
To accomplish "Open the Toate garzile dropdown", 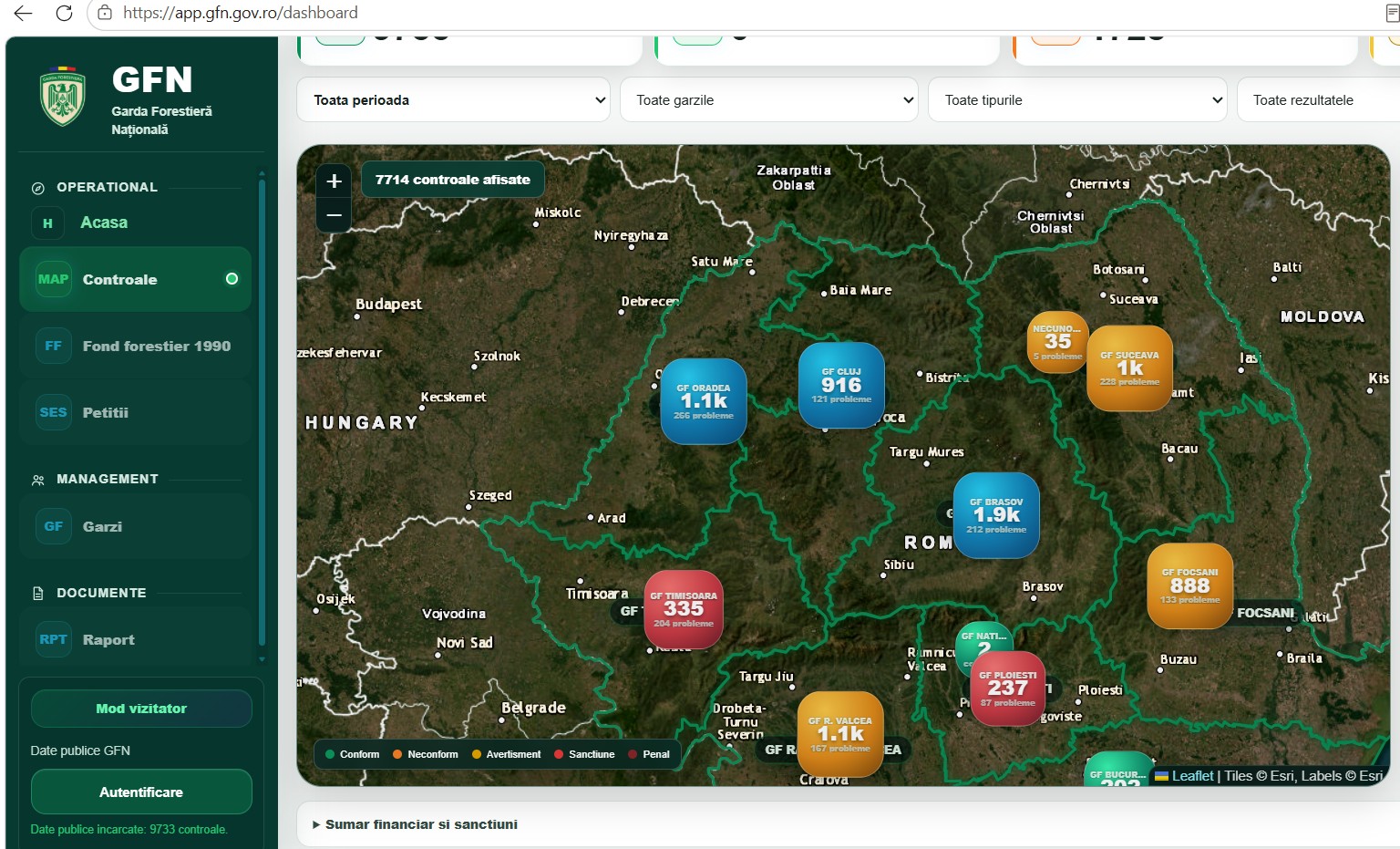I will (769, 99).
